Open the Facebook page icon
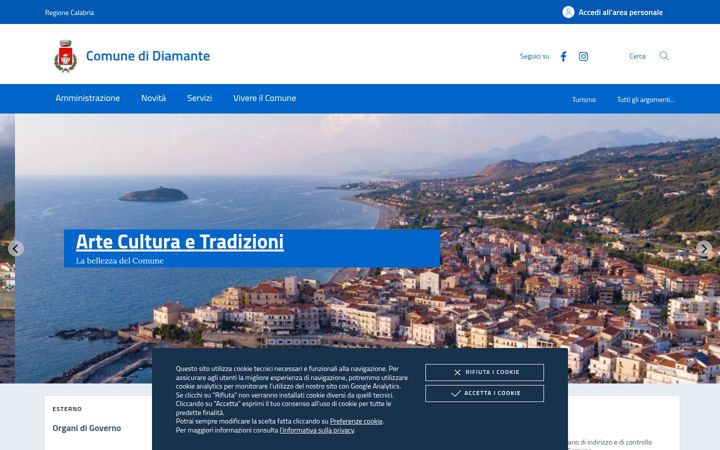 pos(563,56)
